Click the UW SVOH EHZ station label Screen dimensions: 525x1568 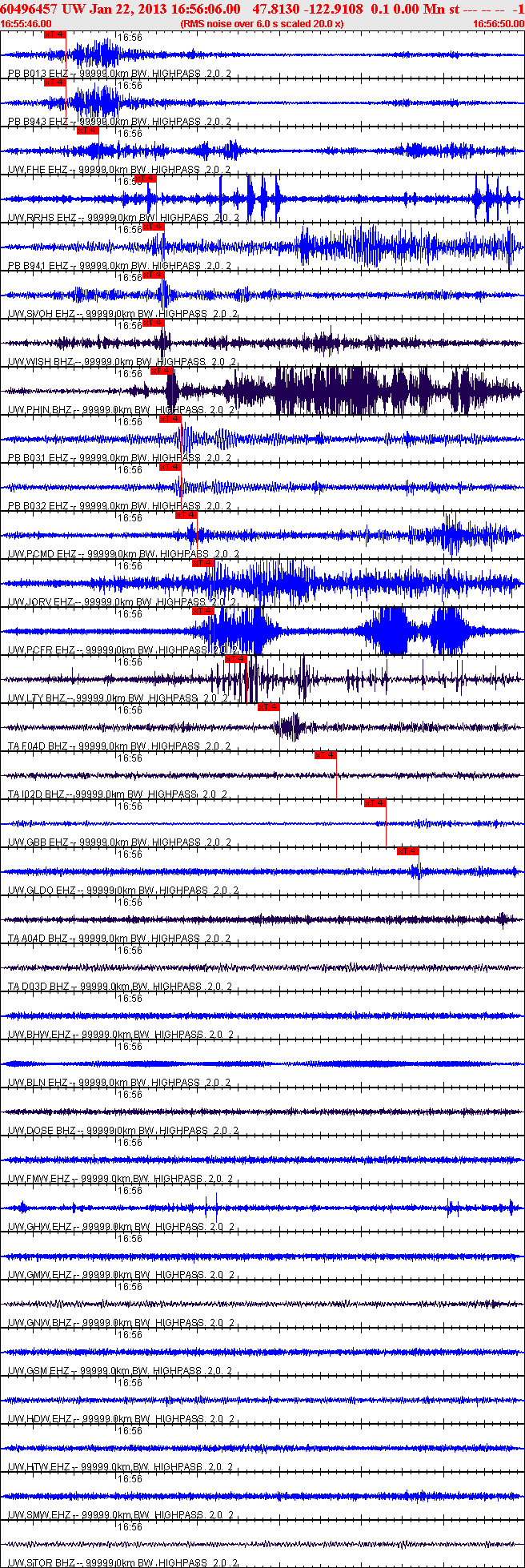coord(42,314)
